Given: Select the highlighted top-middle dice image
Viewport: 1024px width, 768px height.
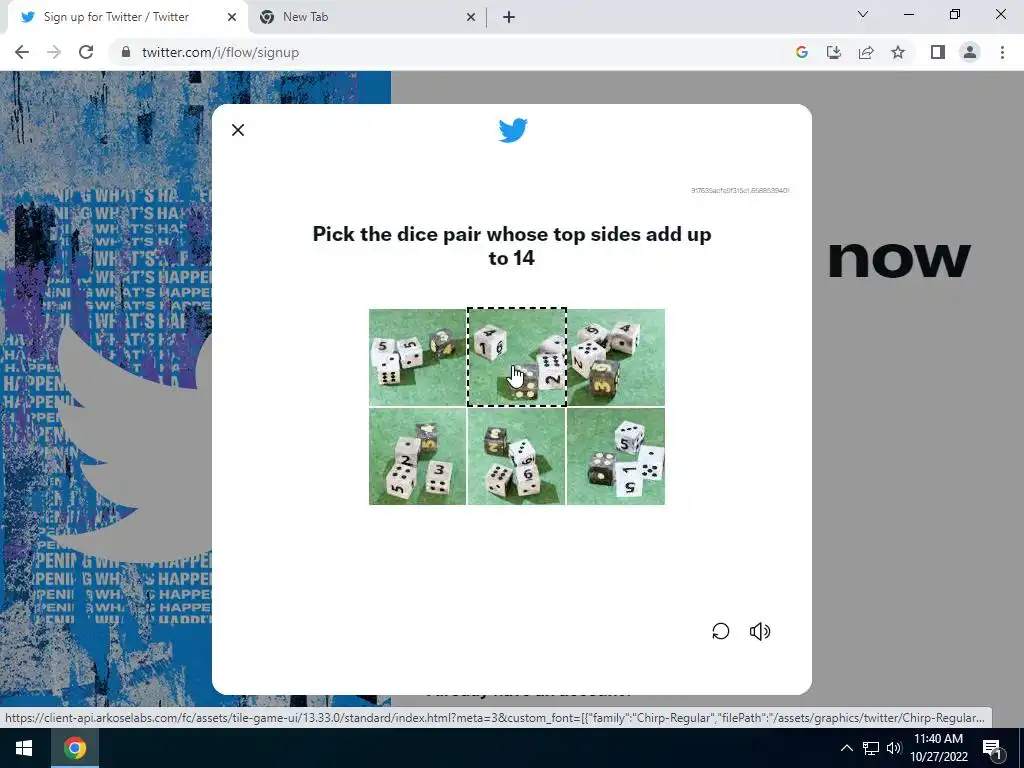Looking at the screenshot, I should pos(517,357).
